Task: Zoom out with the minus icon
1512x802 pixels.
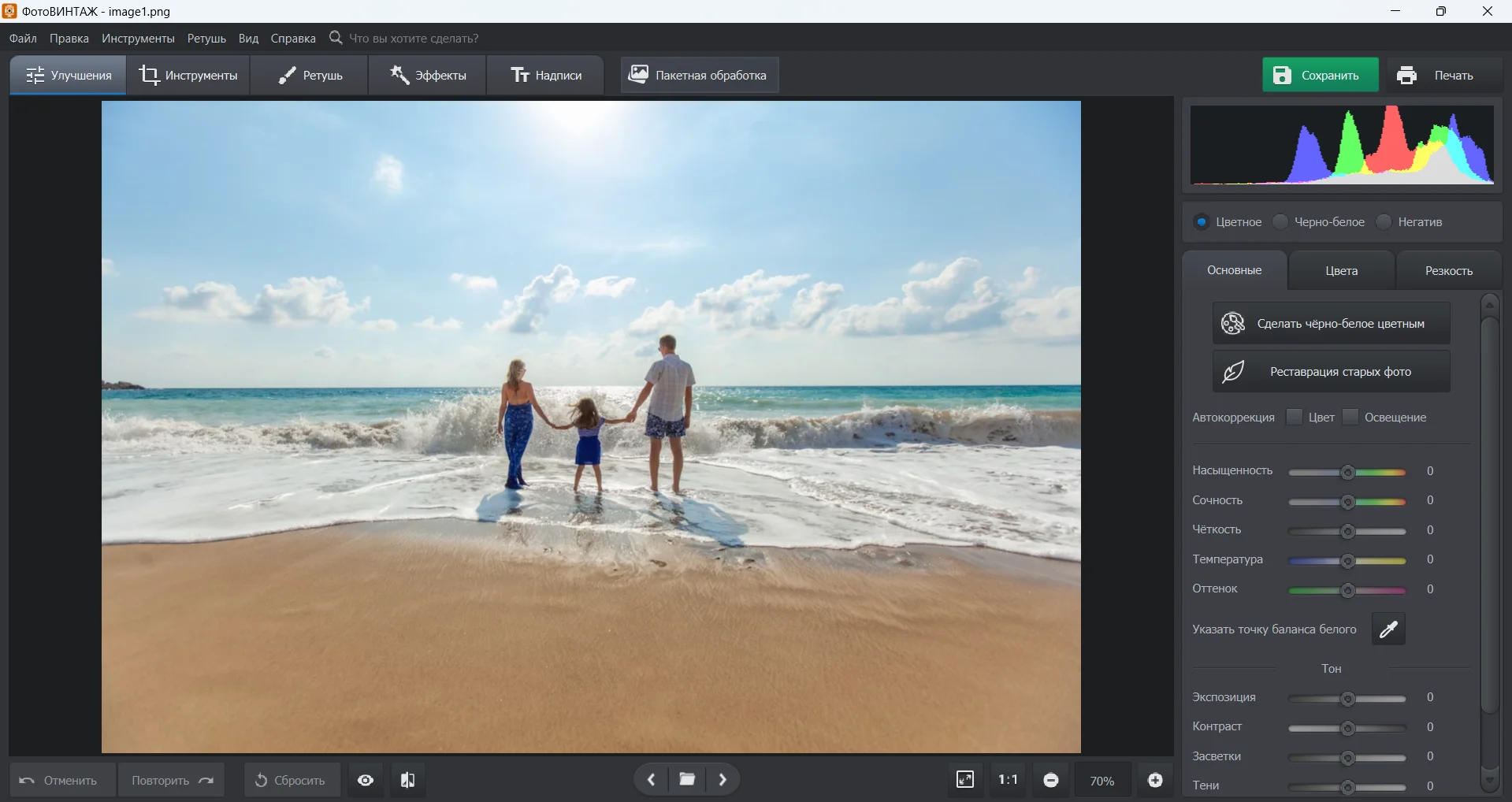Action: click(1051, 780)
